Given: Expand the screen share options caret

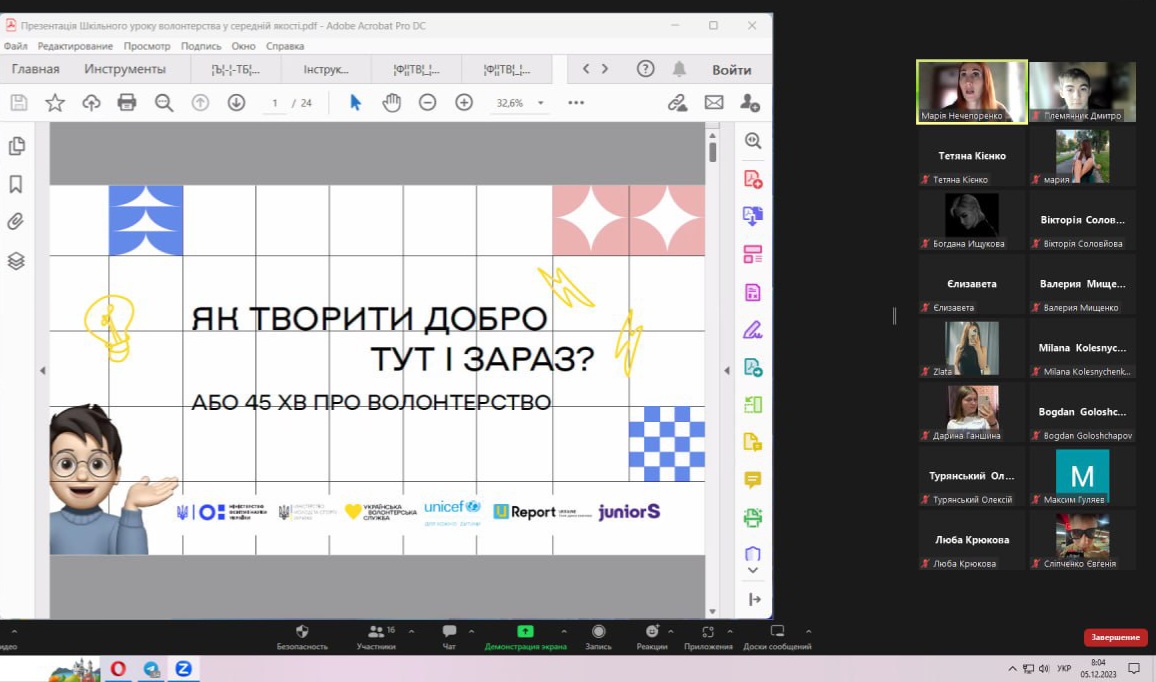Looking at the screenshot, I should [563, 631].
